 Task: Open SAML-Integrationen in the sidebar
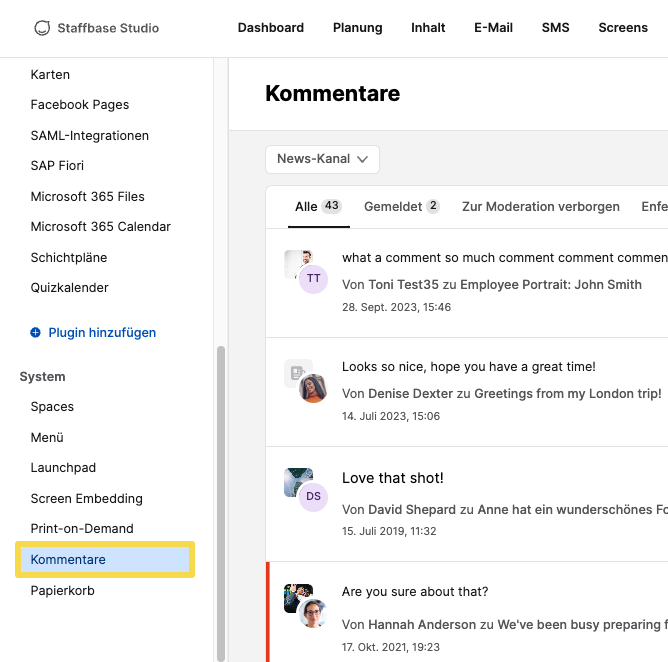89,135
